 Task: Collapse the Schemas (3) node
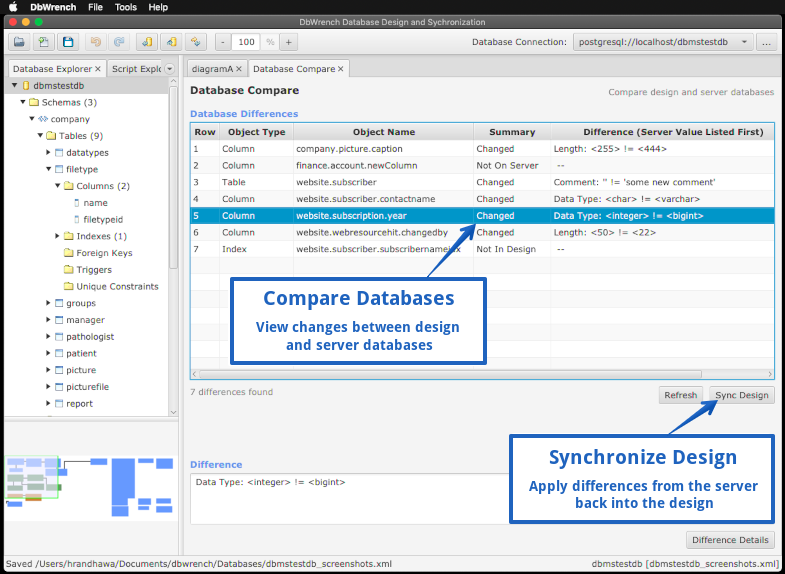pos(23,102)
